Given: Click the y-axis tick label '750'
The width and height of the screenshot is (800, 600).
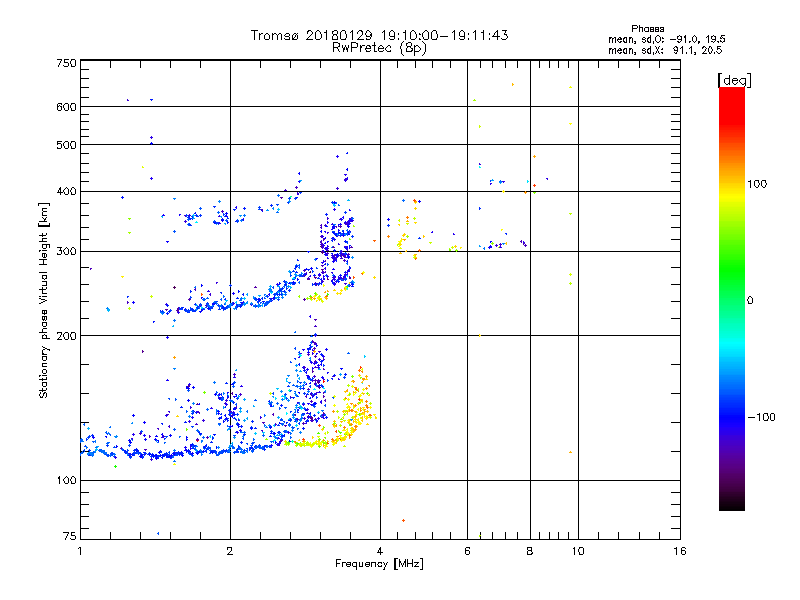Looking at the screenshot, I should 66,63.
